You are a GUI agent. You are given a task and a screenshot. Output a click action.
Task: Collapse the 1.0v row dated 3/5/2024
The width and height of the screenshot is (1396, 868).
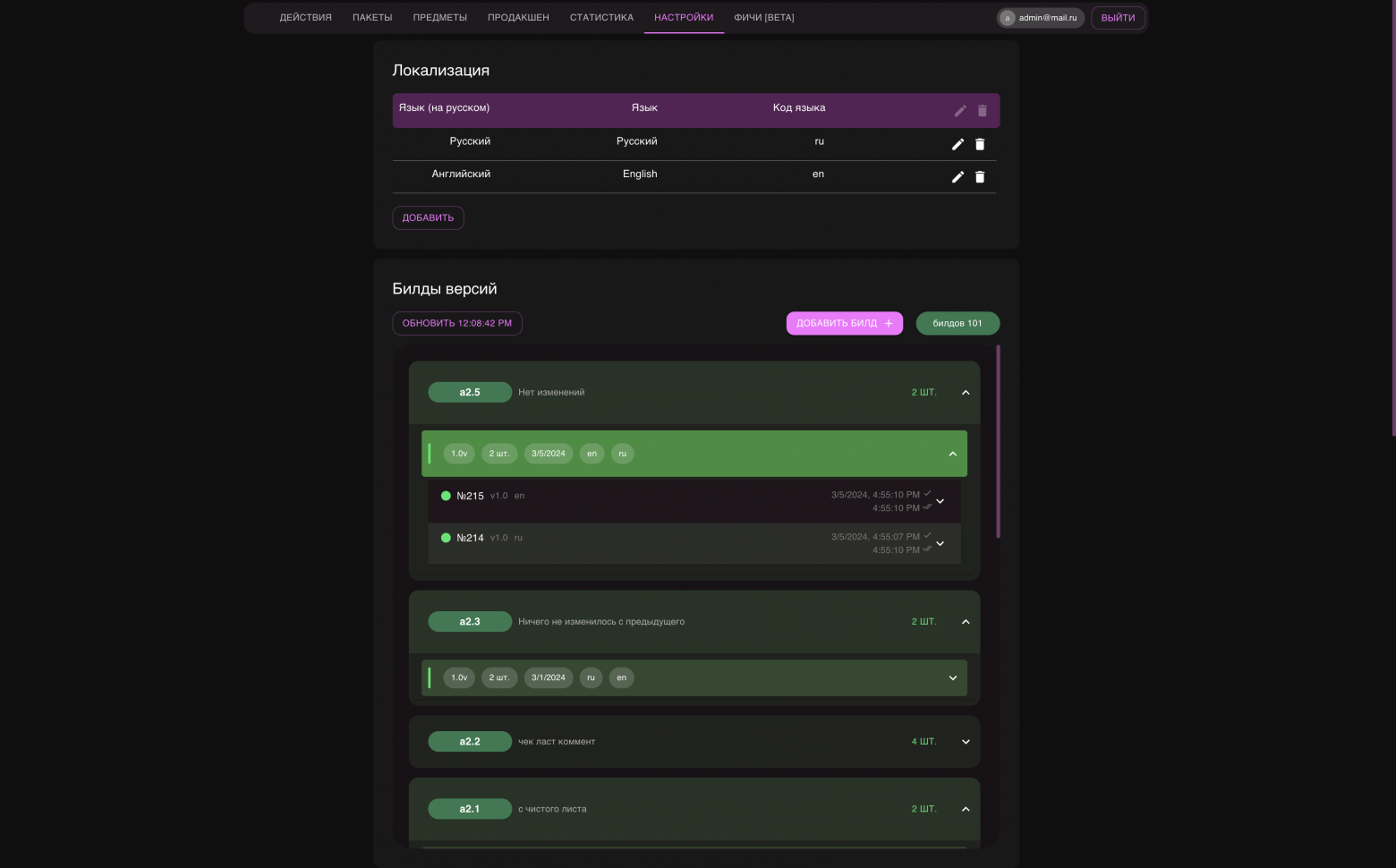(x=953, y=454)
